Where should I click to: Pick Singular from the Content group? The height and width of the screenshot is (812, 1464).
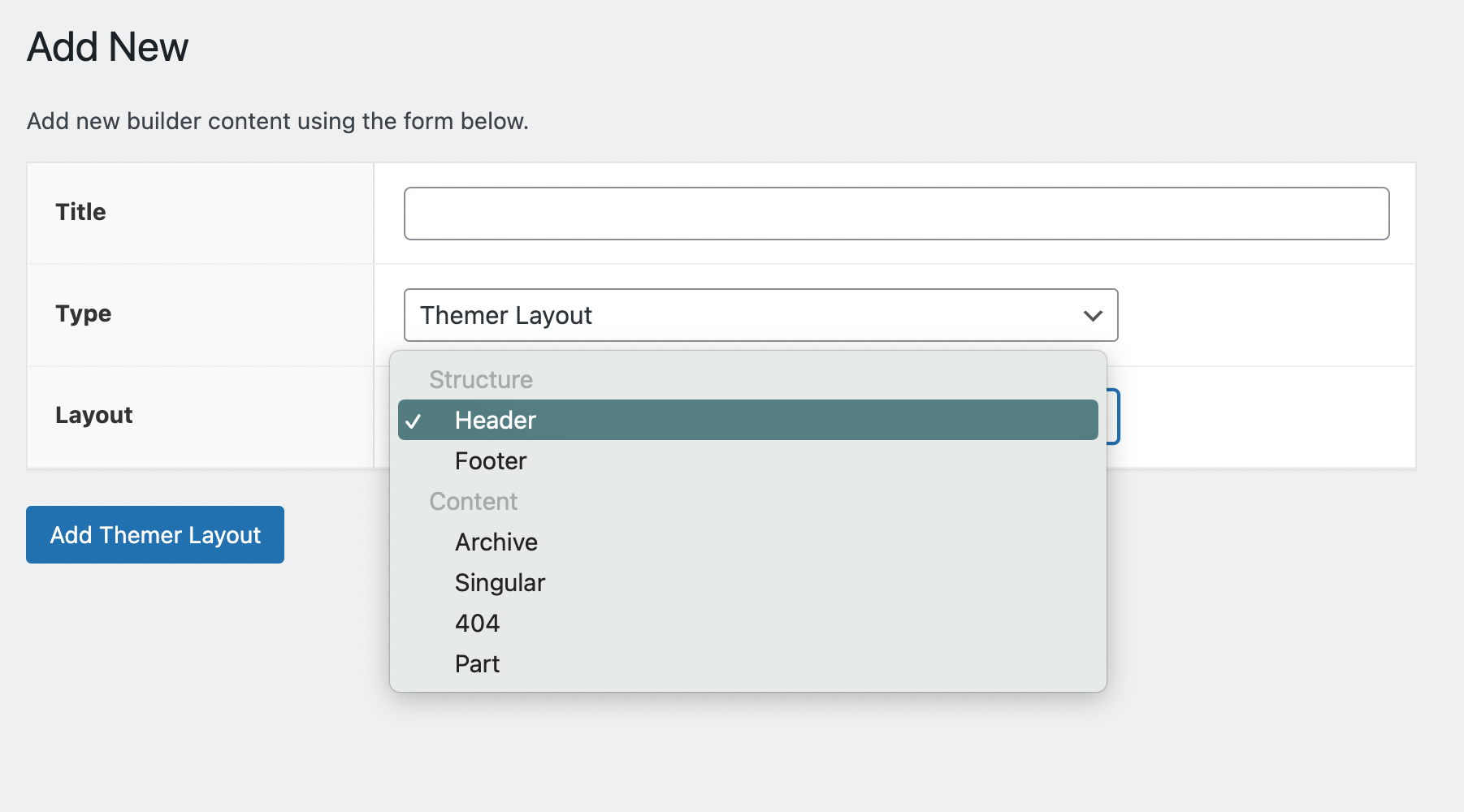pyautogui.click(x=500, y=583)
